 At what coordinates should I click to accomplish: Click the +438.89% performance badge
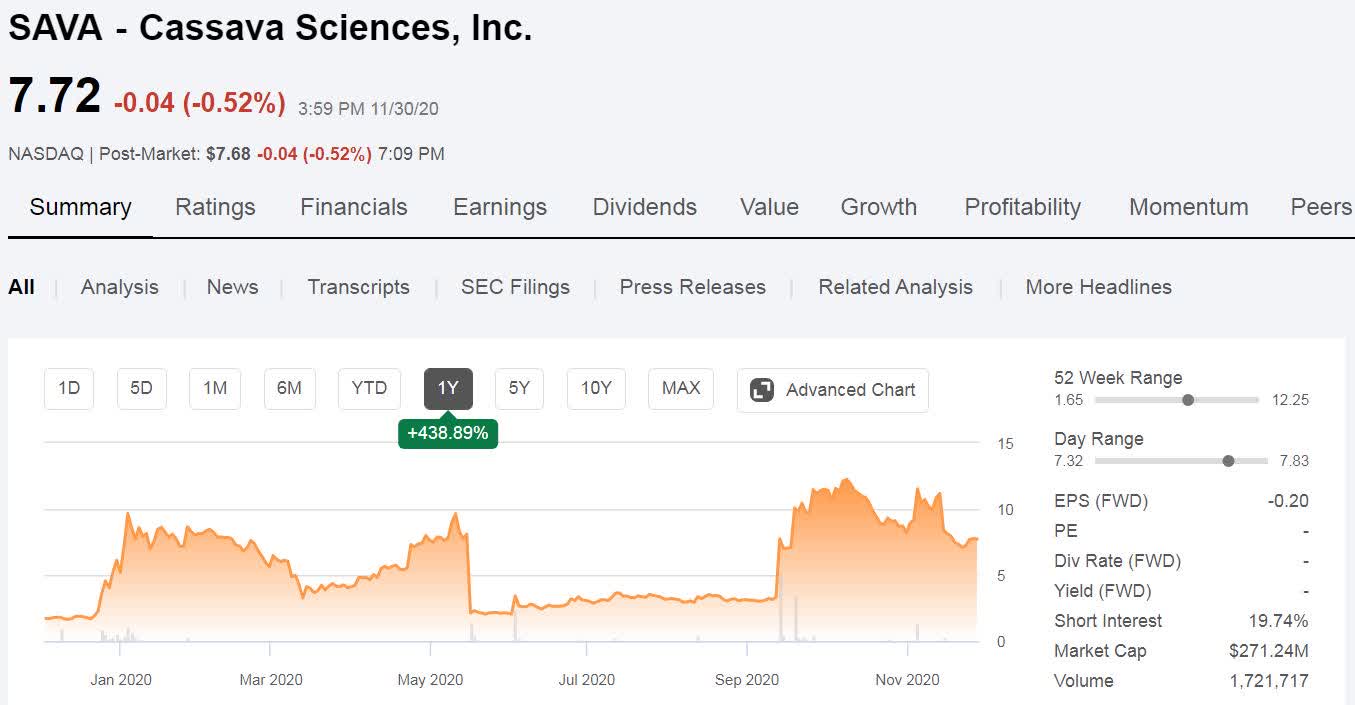448,433
